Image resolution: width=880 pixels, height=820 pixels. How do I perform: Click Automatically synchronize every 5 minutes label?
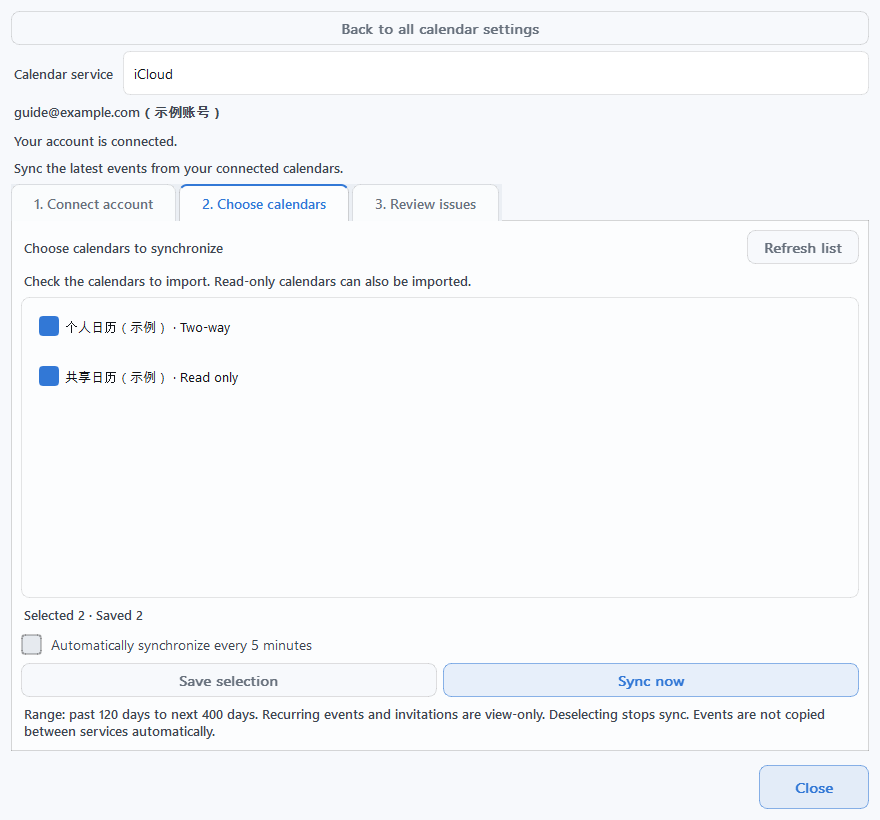[x=181, y=645]
